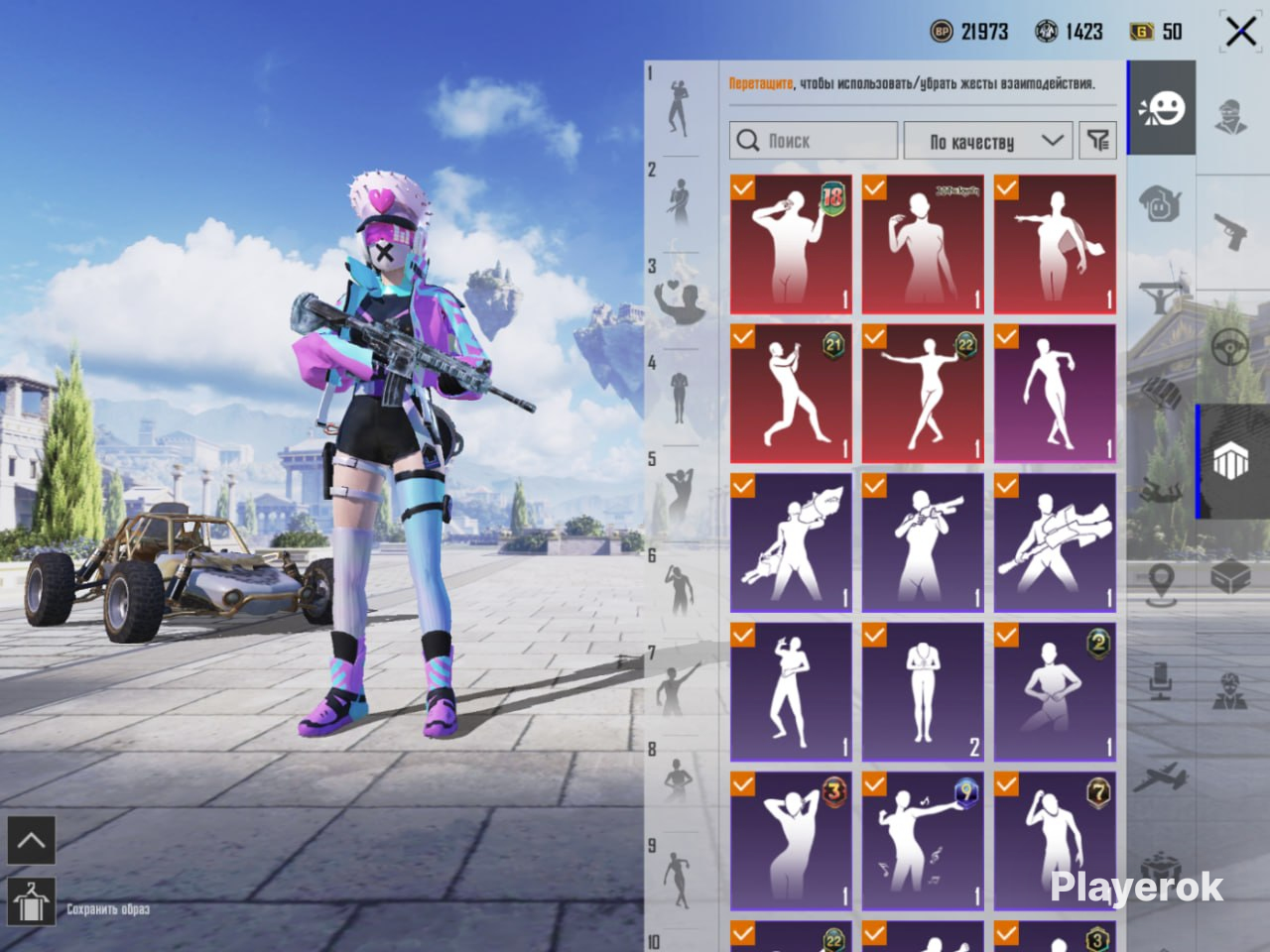Tap the 1423 silver currency icon
The height and width of the screenshot is (952, 1270).
pos(1046,32)
